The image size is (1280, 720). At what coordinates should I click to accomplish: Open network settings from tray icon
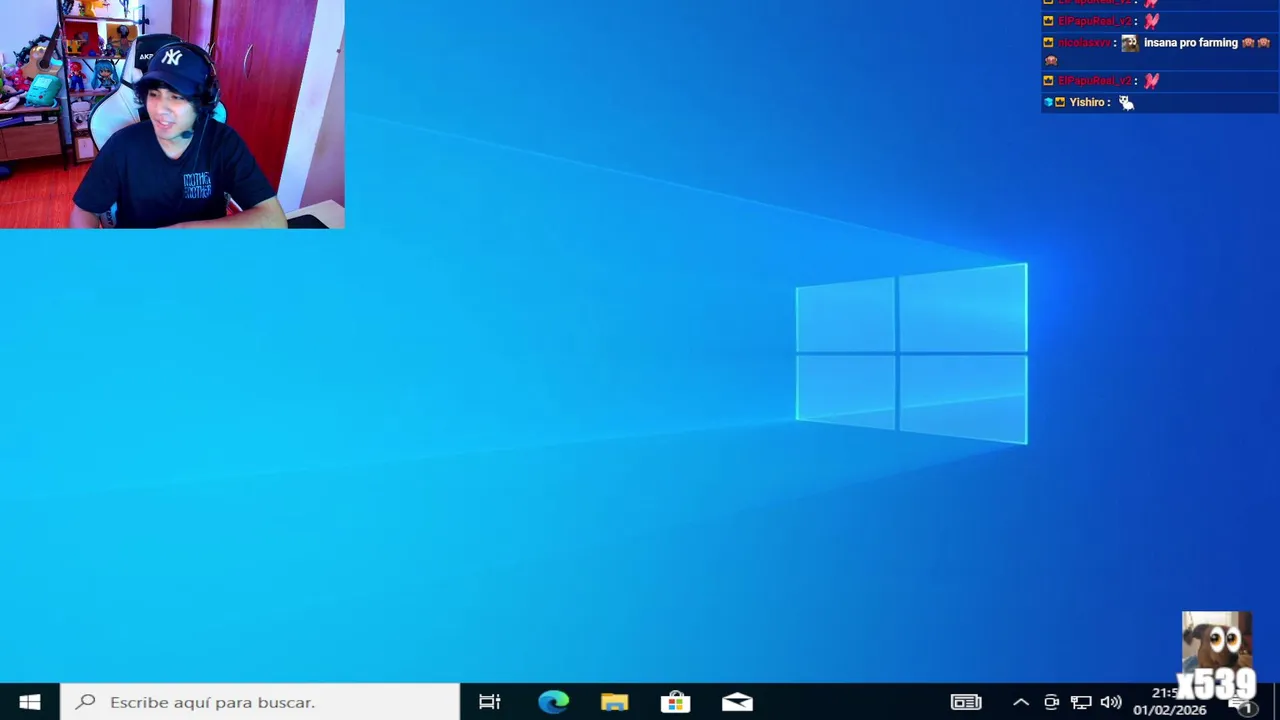[1081, 702]
